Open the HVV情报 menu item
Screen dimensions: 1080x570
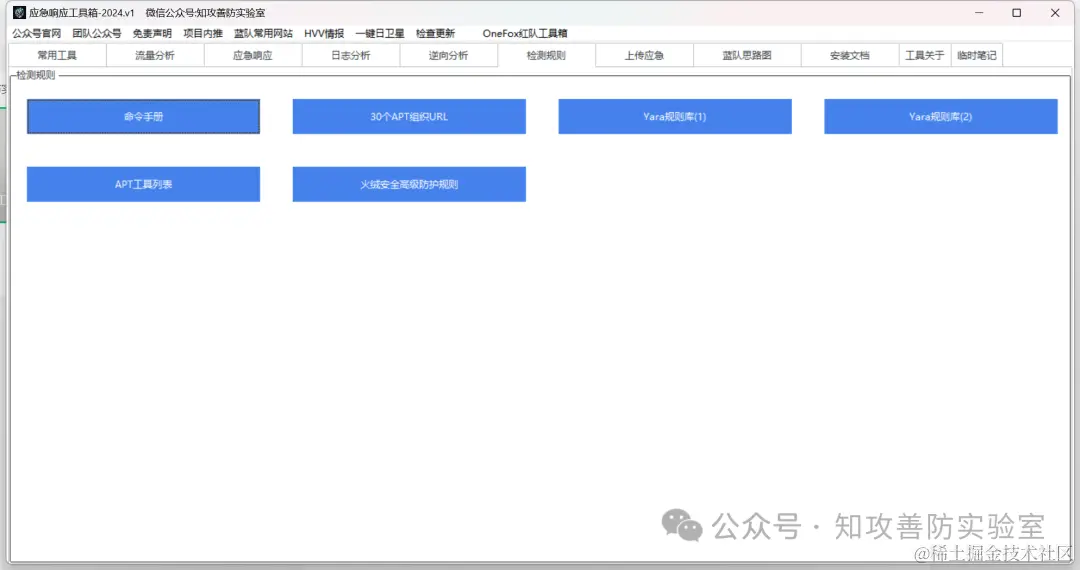click(324, 33)
